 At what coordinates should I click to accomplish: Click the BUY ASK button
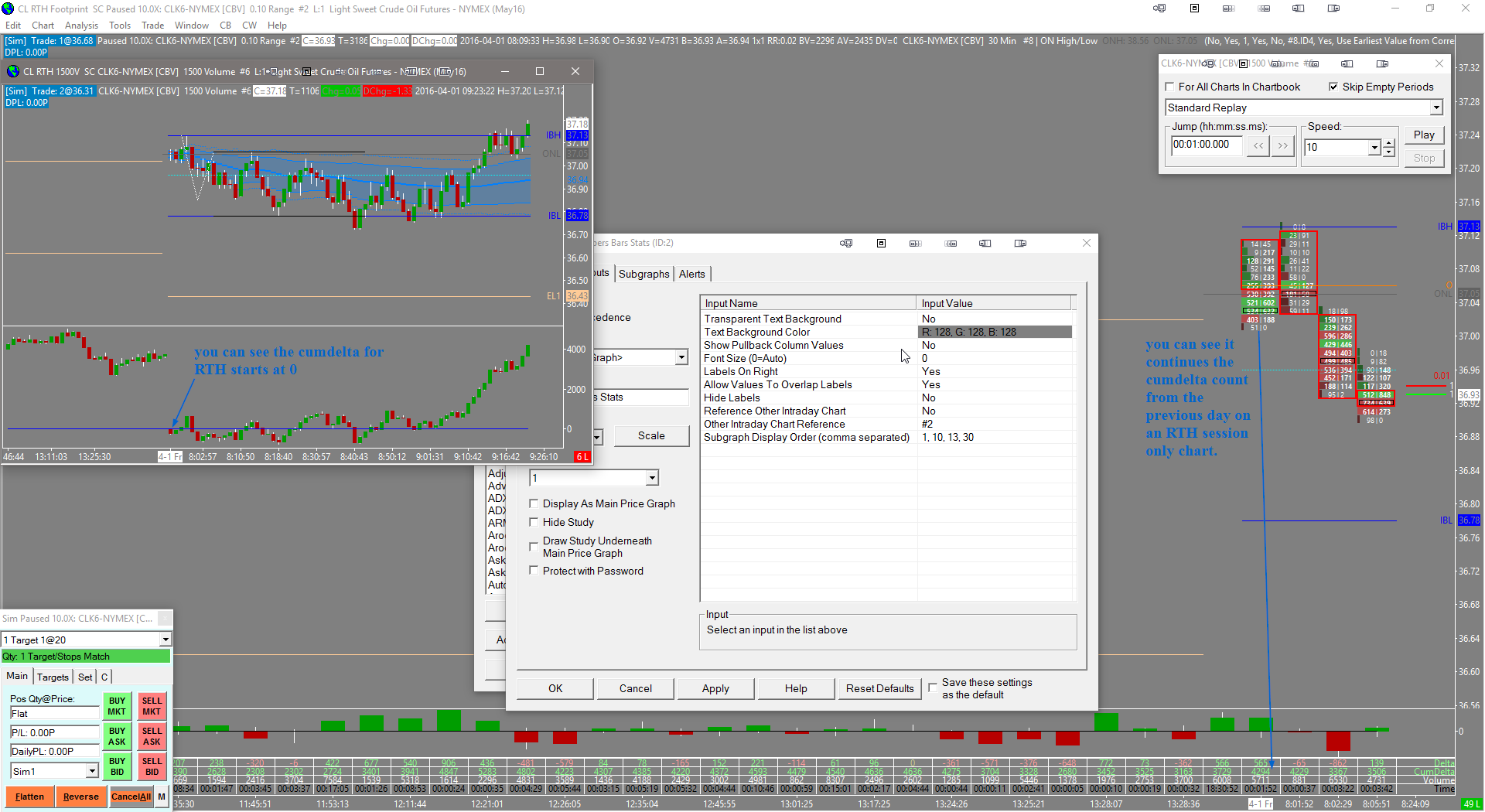point(117,736)
